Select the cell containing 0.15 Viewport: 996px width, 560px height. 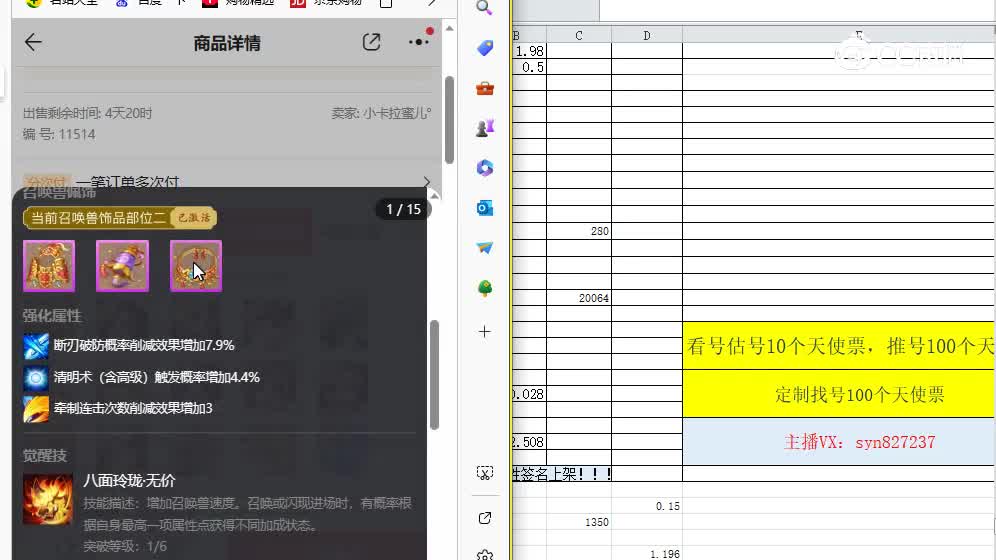647,506
